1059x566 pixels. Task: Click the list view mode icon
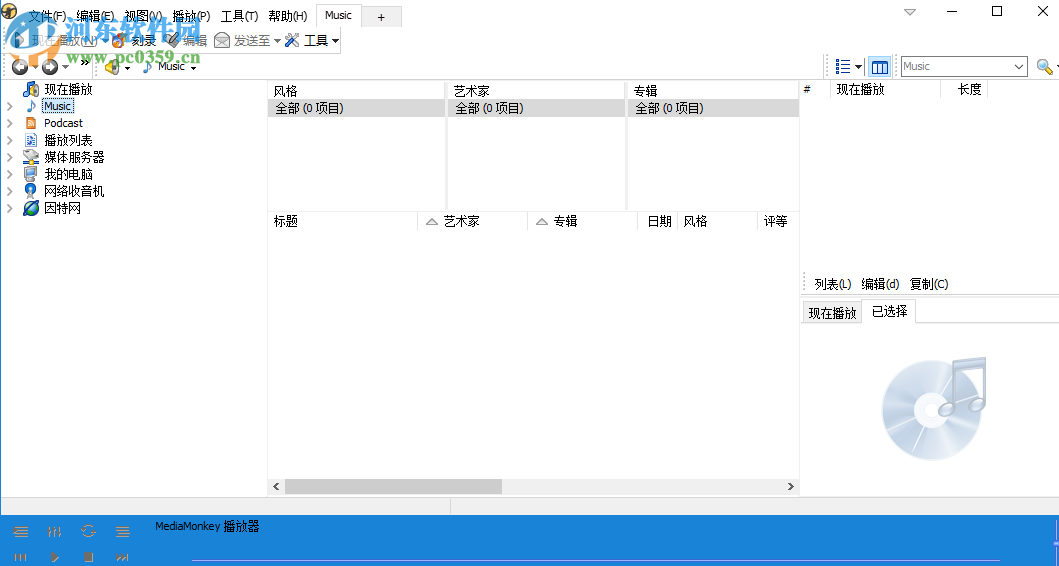tap(843, 66)
